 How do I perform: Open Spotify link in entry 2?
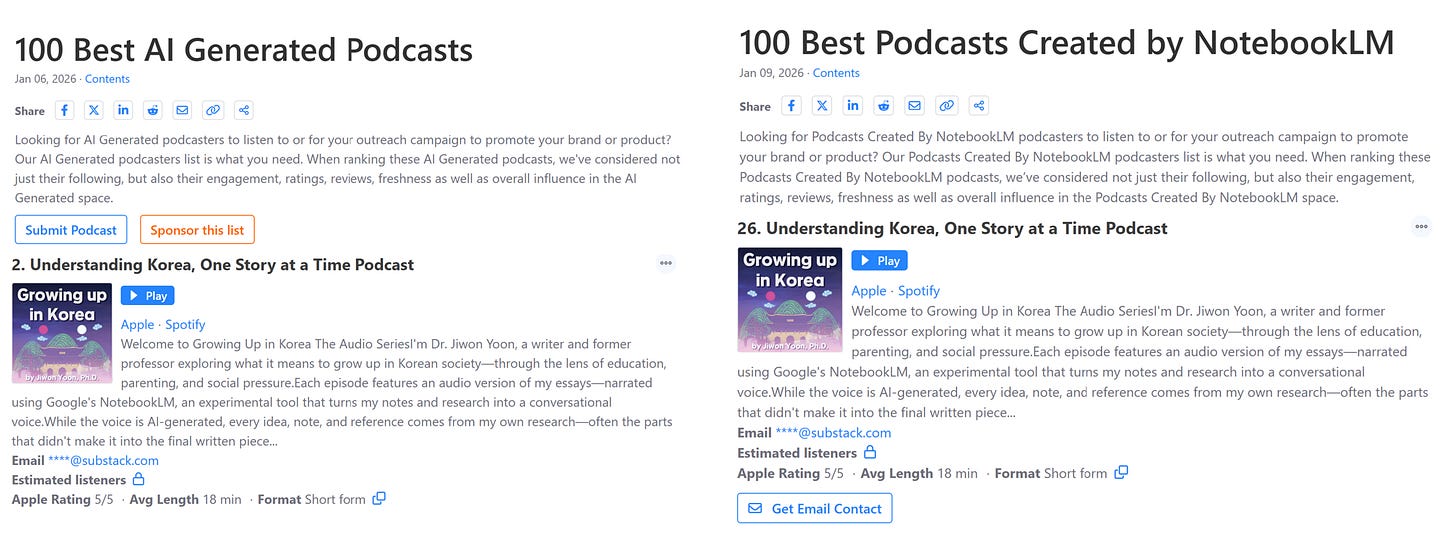[185, 324]
